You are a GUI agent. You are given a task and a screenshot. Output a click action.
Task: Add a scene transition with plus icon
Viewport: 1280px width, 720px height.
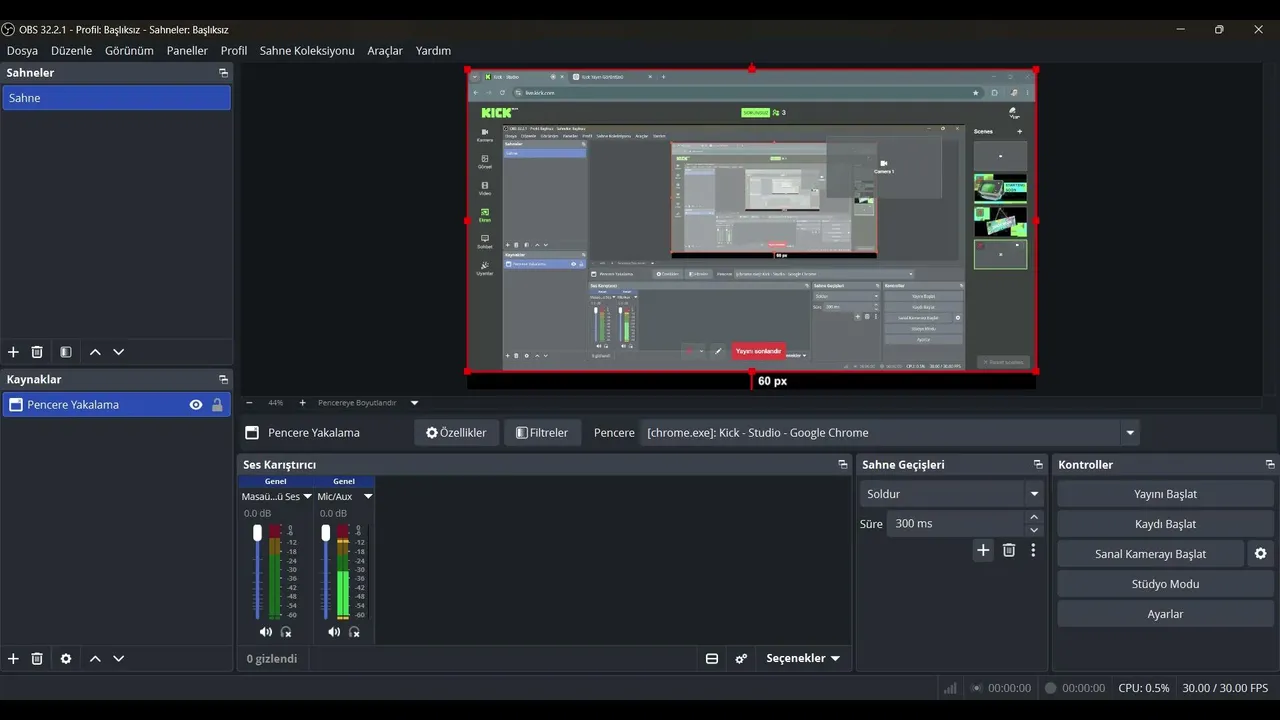click(983, 550)
